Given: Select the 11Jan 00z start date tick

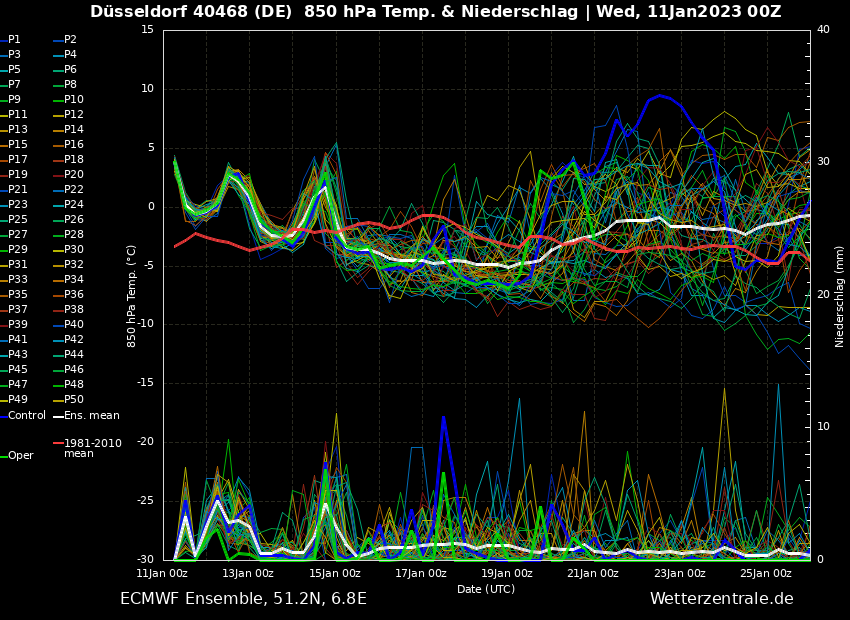Looking at the screenshot, I should [162, 574].
